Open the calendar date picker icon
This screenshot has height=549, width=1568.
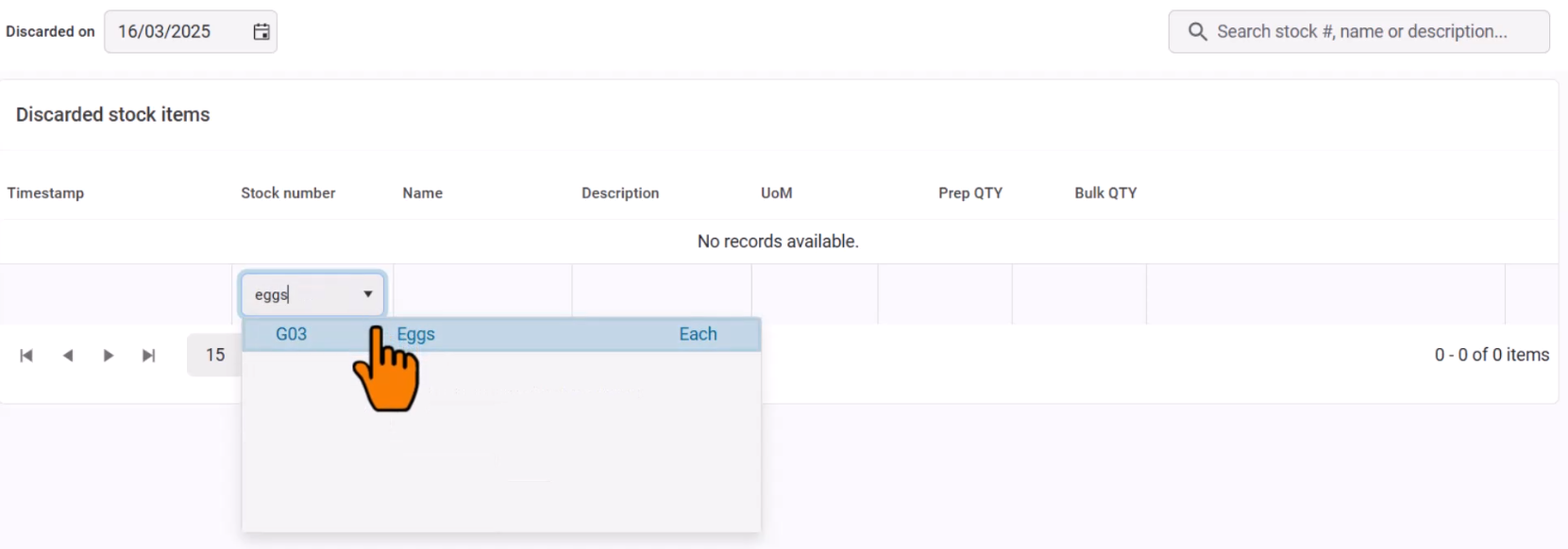click(x=261, y=32)
